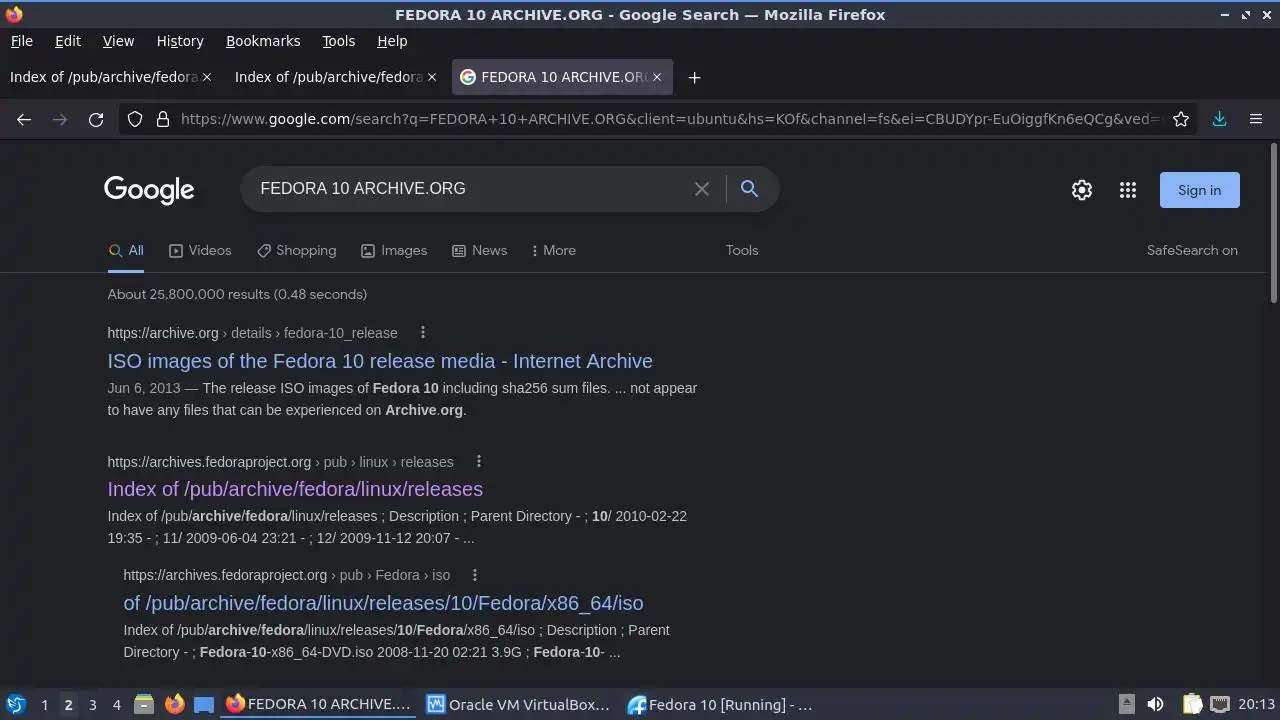Open options for archives.fedoraproject.org releases result

(x=478, y=461)
